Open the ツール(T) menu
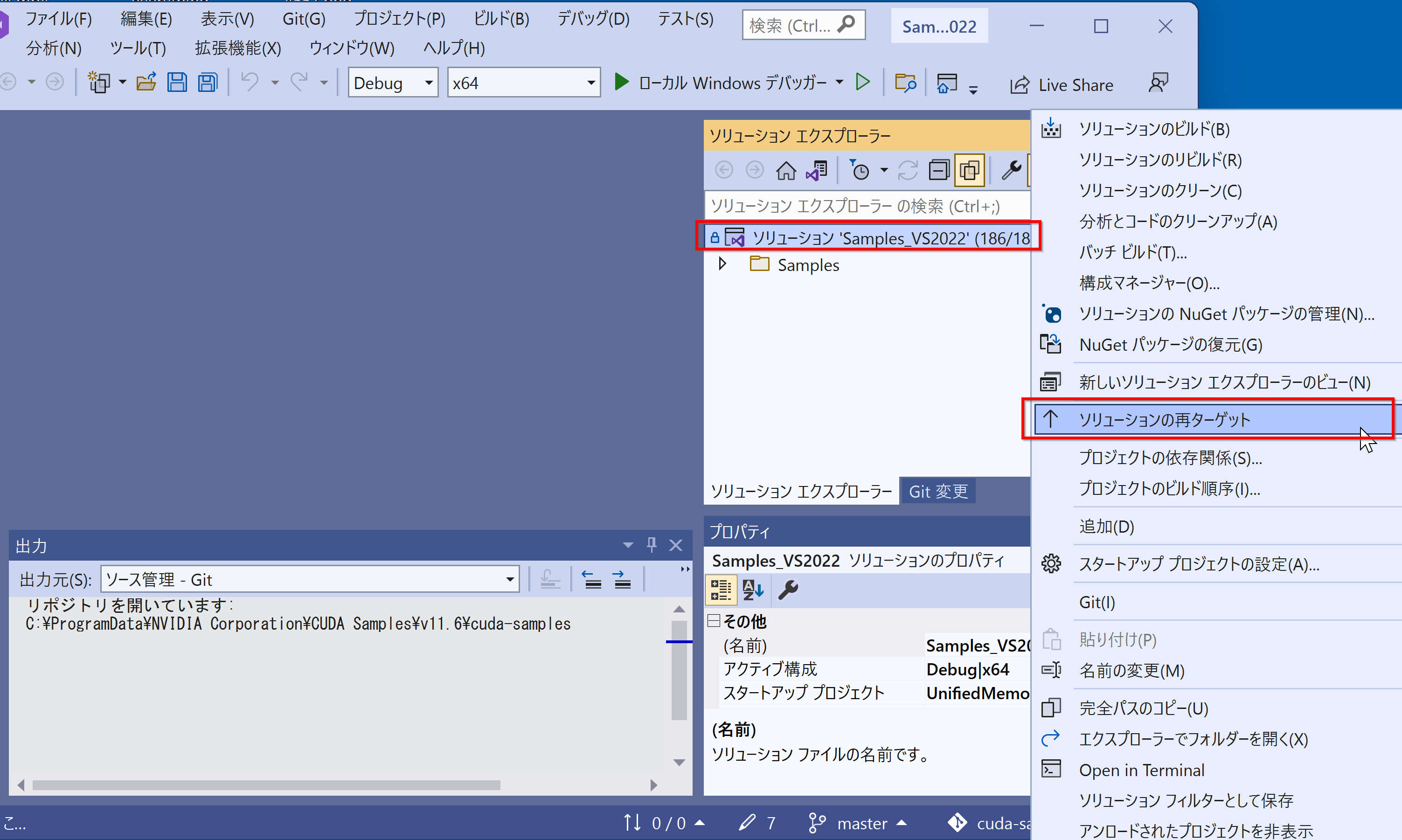1402x840 pixels. point(138,48)
